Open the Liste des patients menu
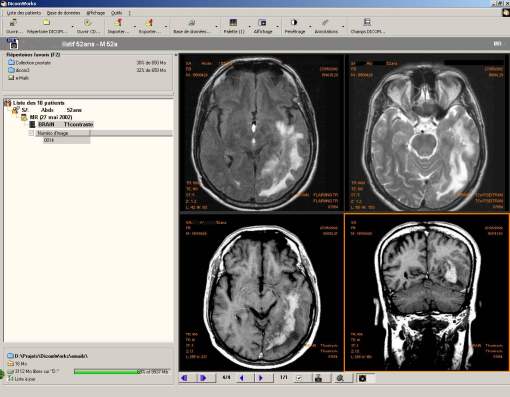The image size is (510, 397). pyautogui.click(x=24, y=13)
